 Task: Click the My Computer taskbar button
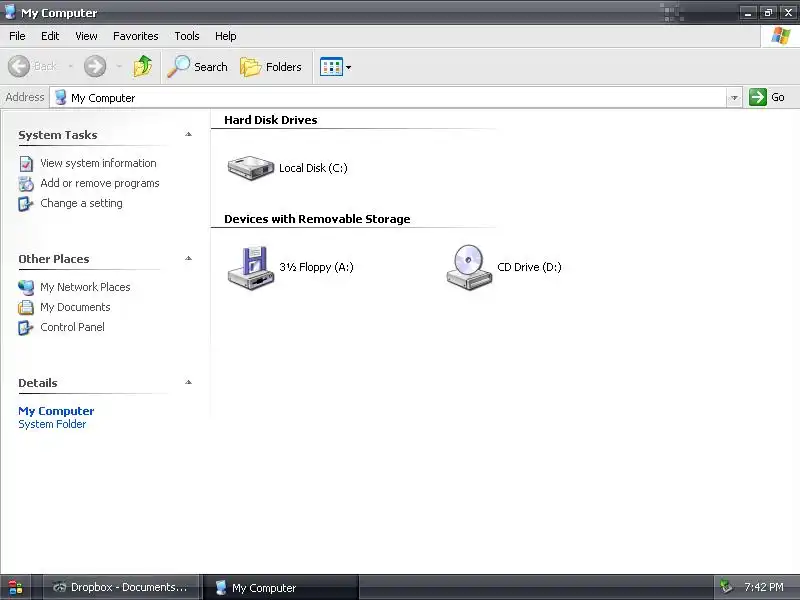(281, 587)
